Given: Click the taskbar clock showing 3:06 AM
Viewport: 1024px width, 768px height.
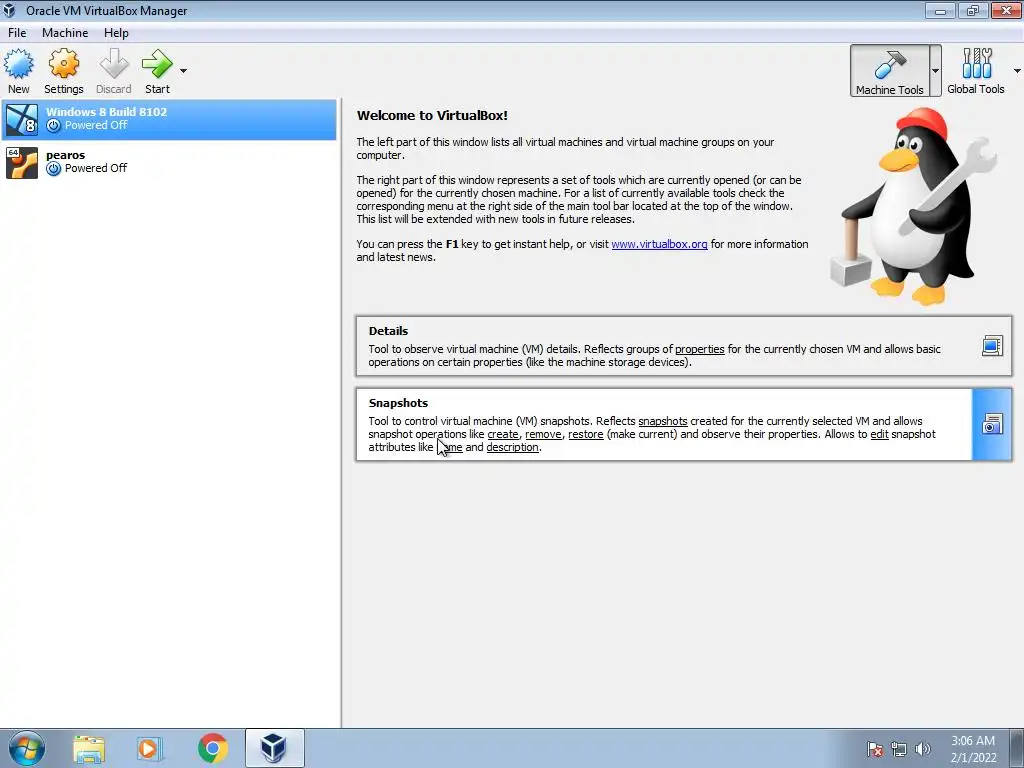Looking at the screenshot, I should pyautogui.click(x=973, y=749).
